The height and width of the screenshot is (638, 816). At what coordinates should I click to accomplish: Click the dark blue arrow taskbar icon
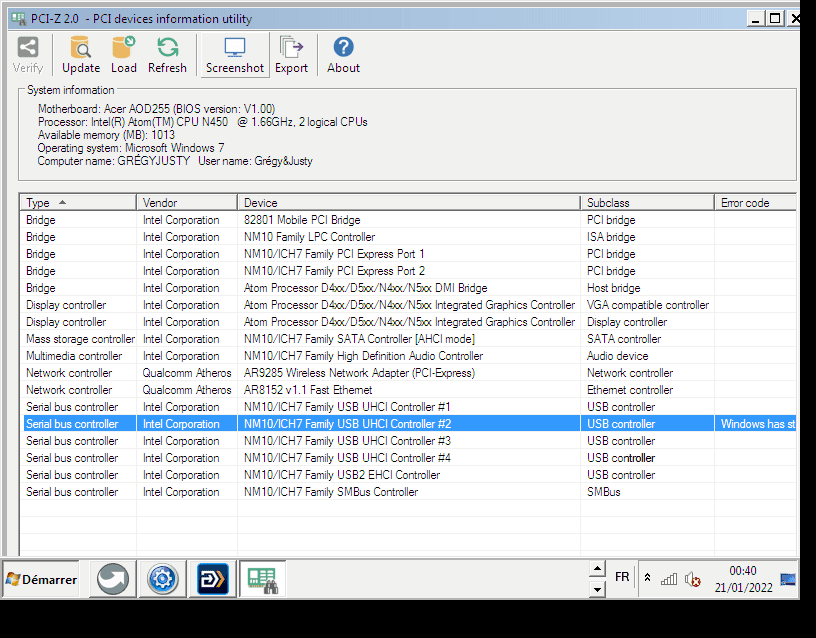[212, 579]
